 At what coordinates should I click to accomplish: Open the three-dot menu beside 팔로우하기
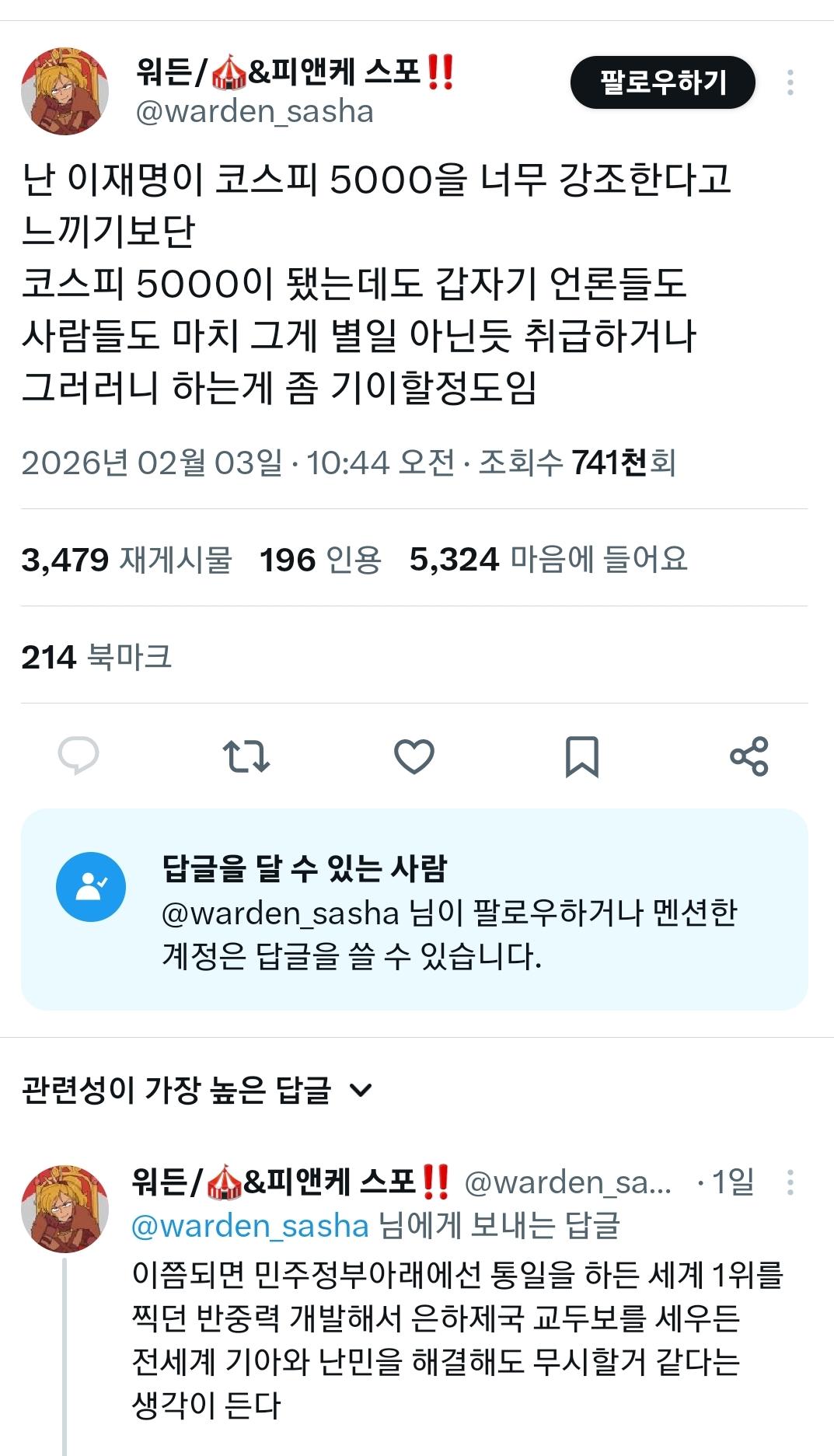point(790,82)
